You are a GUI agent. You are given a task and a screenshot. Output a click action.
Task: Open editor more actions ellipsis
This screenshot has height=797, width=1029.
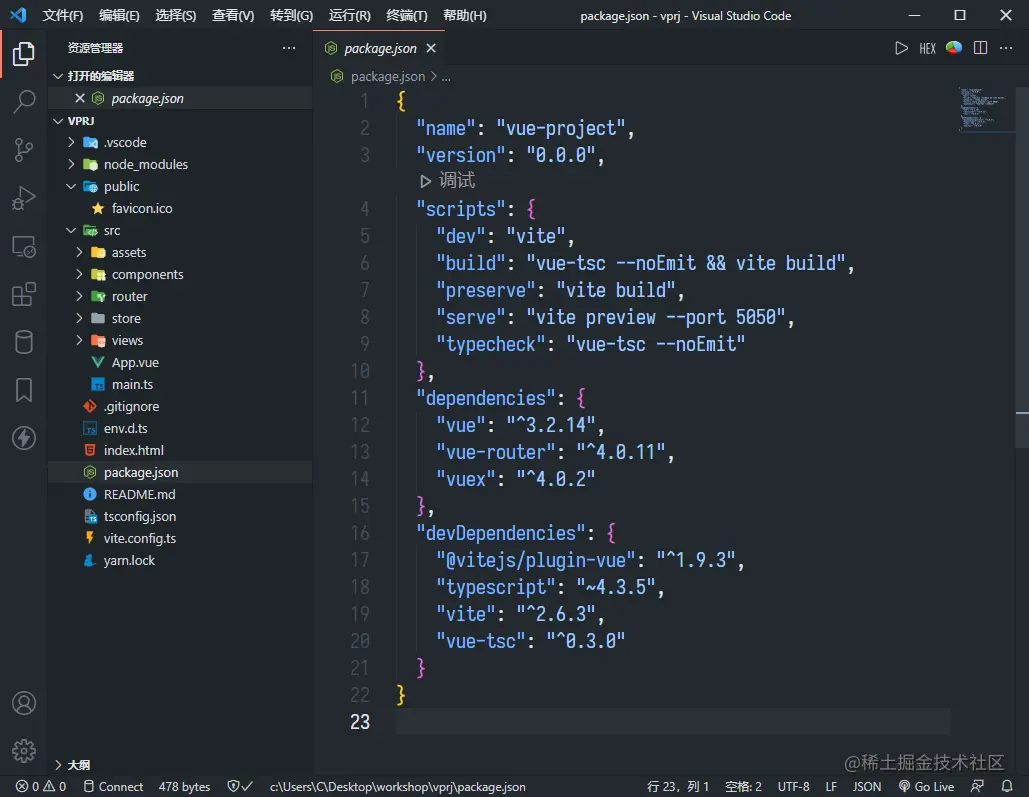point(1006,48)
